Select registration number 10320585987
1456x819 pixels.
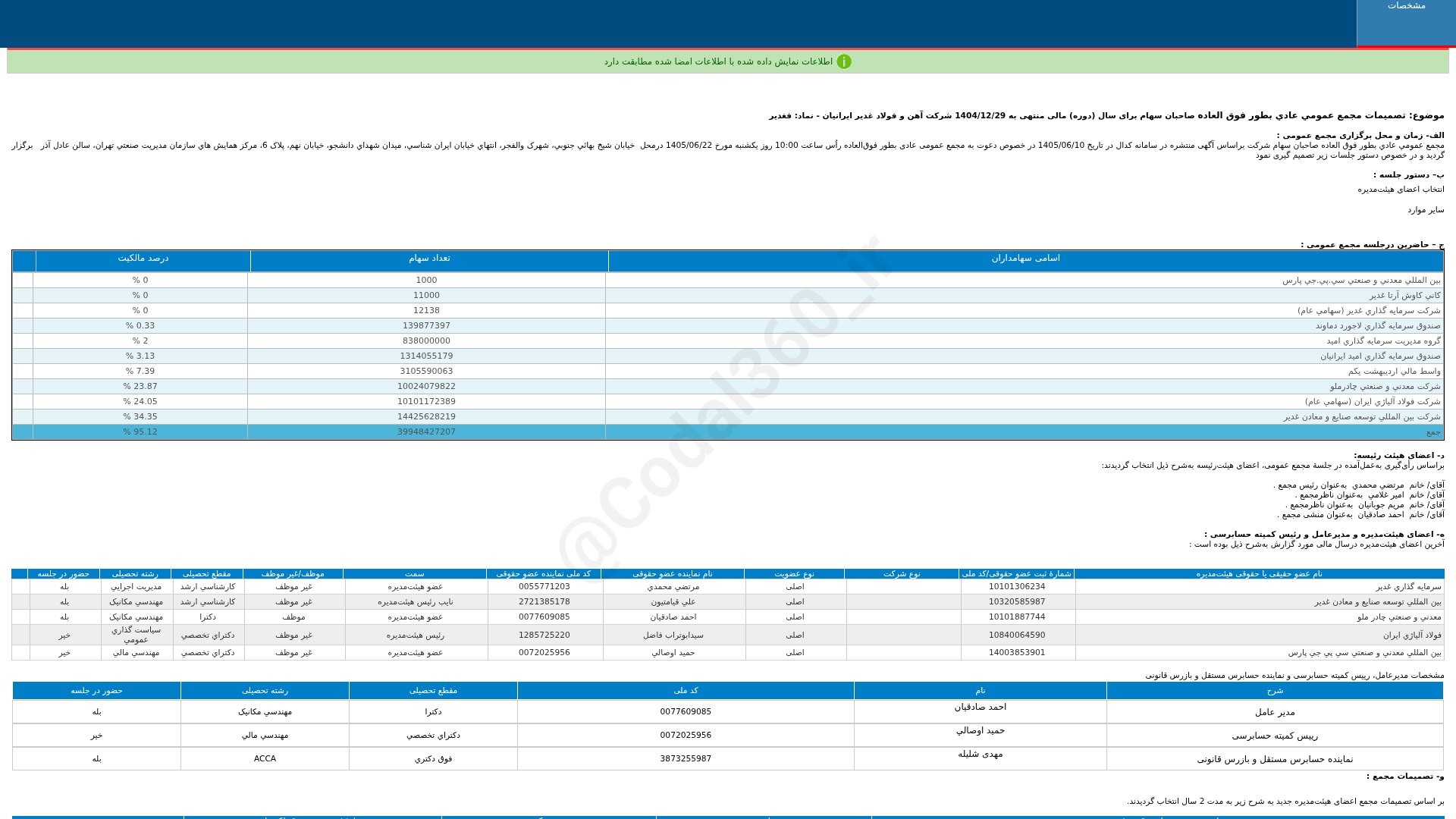click(x=1017, y=601)
